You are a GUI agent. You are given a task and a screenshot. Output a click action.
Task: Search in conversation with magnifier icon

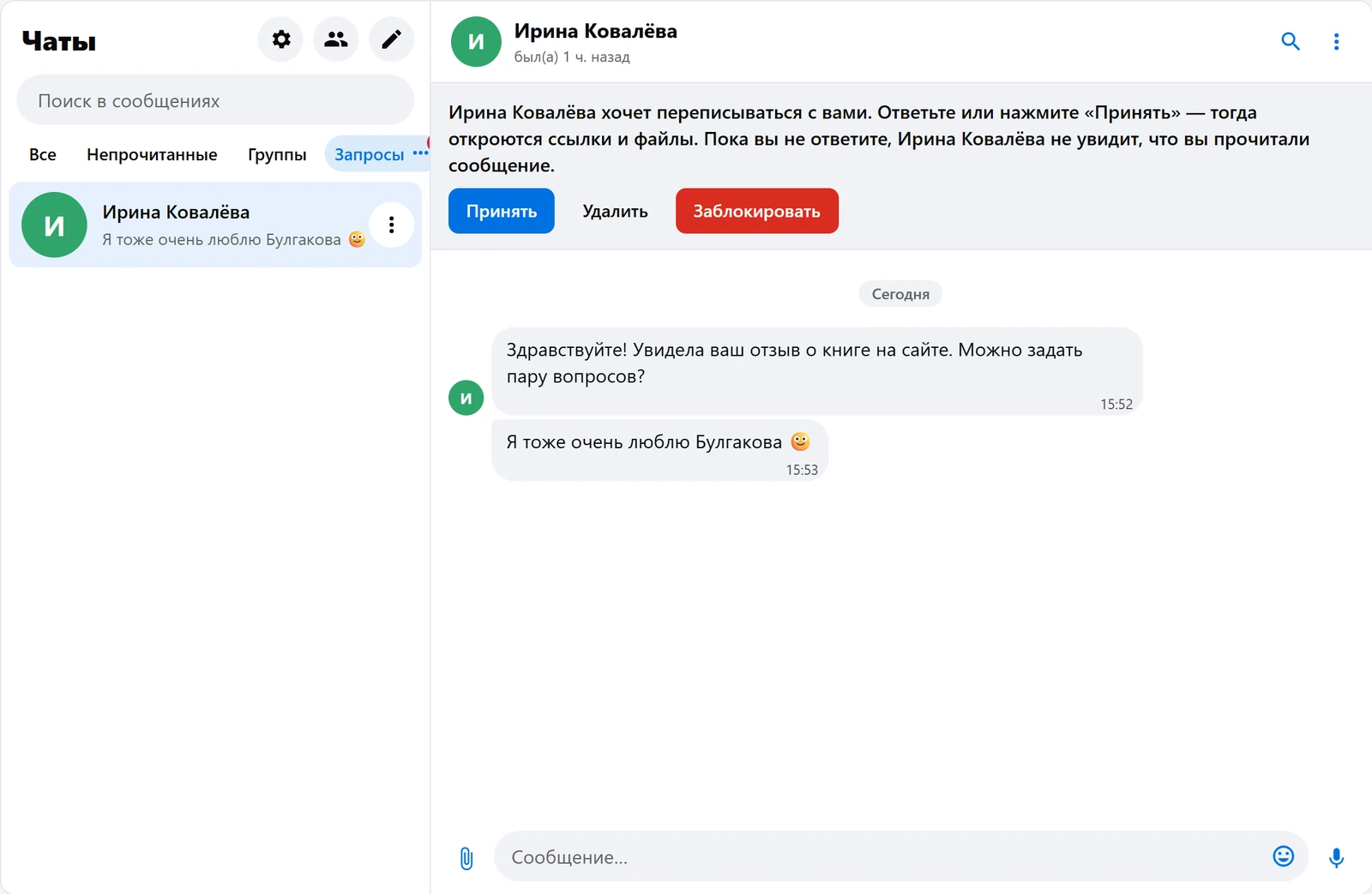(1291, 41)
